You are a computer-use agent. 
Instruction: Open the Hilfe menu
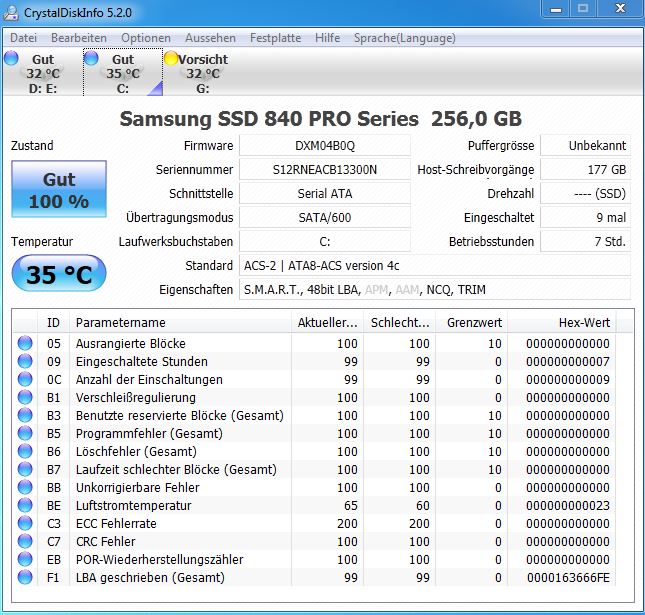[327, 38]
